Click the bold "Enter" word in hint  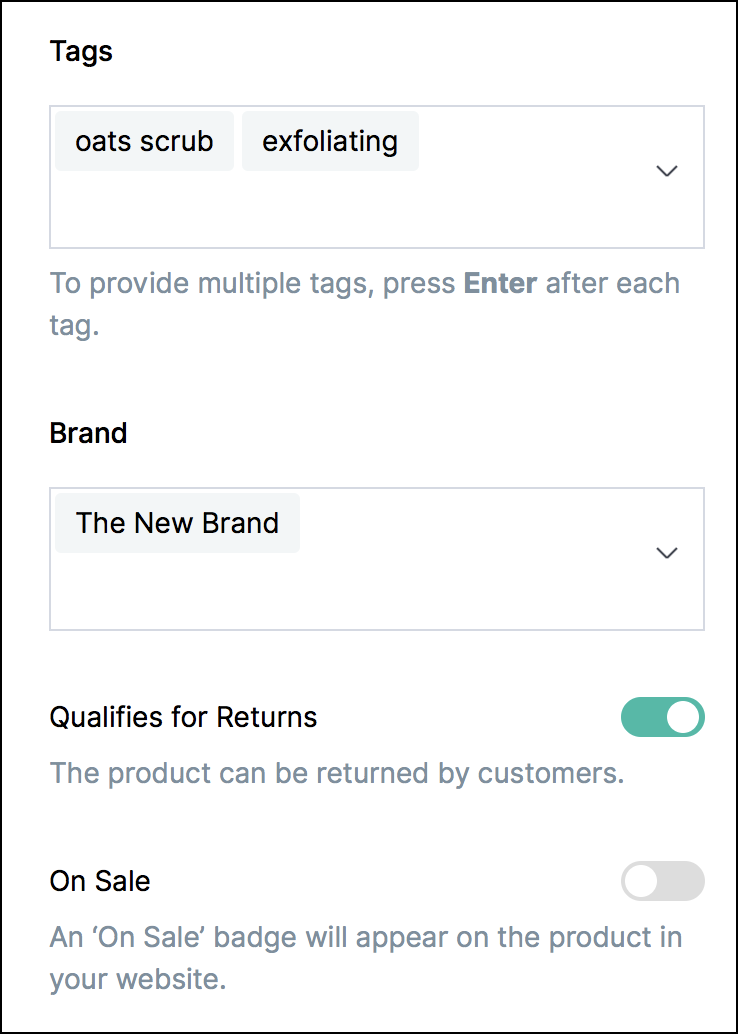(500, 284)
